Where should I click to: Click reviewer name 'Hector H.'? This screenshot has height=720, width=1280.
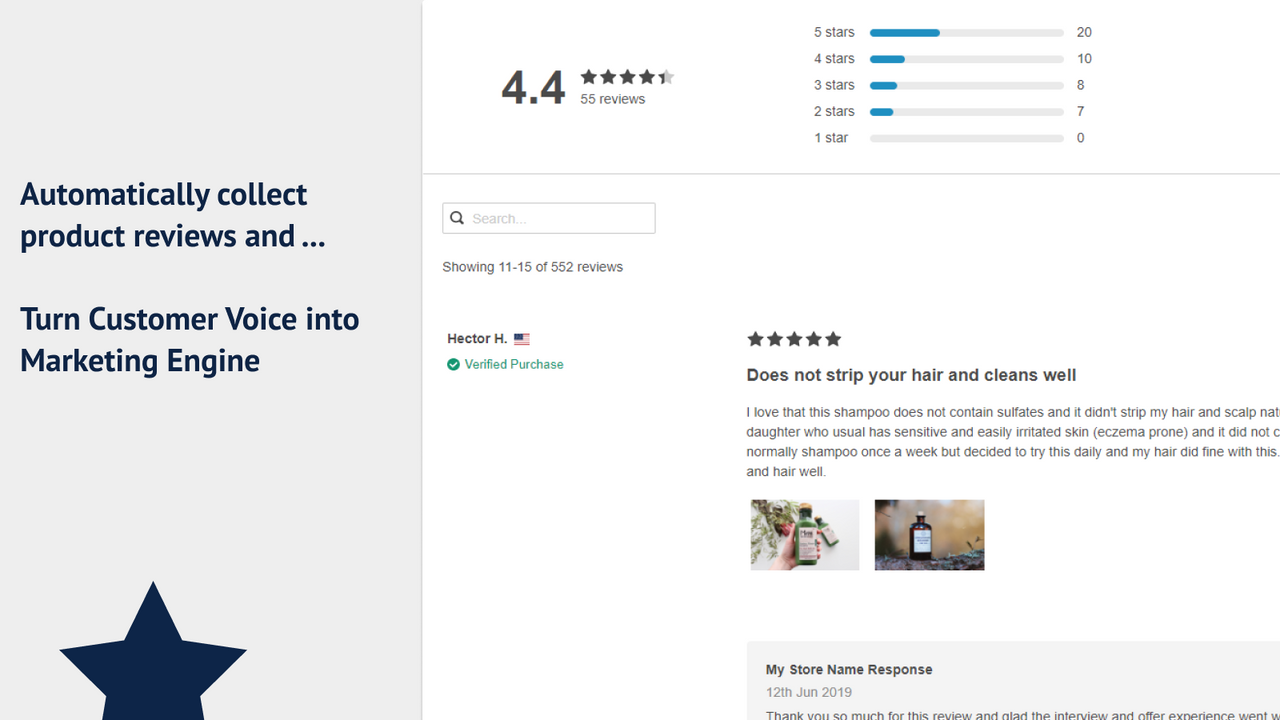[x=477, y=339]
